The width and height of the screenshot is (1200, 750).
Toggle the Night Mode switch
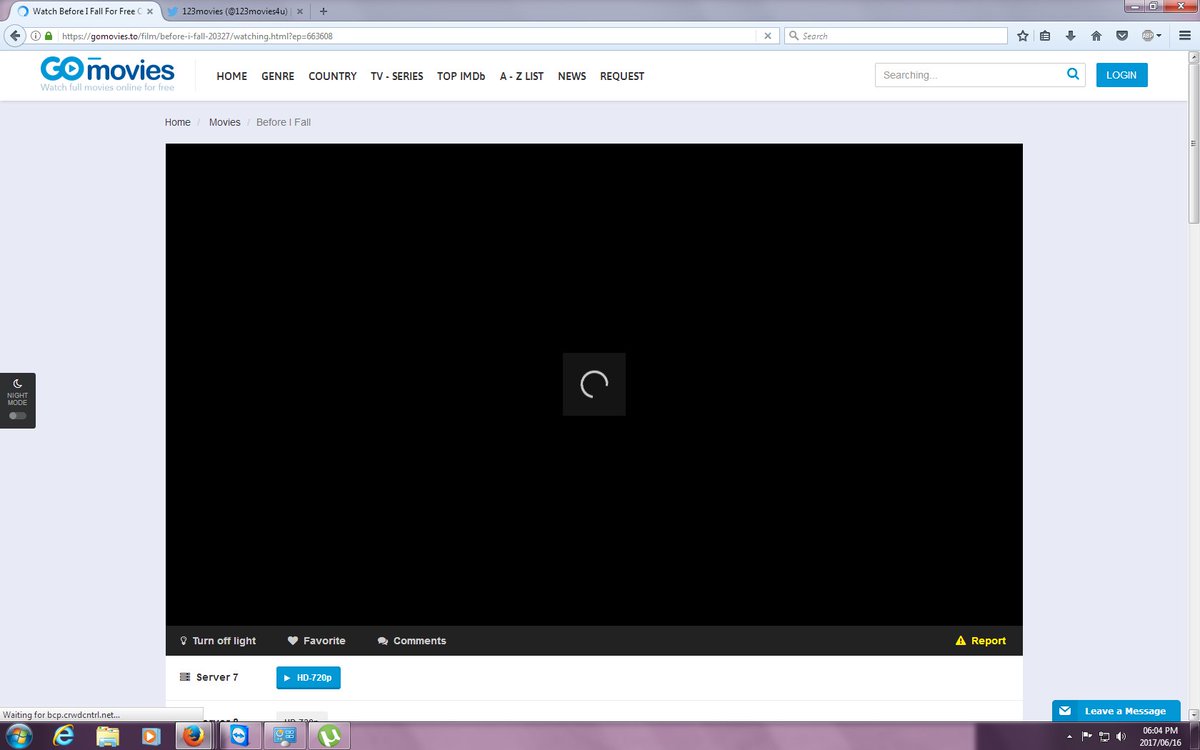pos(17,415)
